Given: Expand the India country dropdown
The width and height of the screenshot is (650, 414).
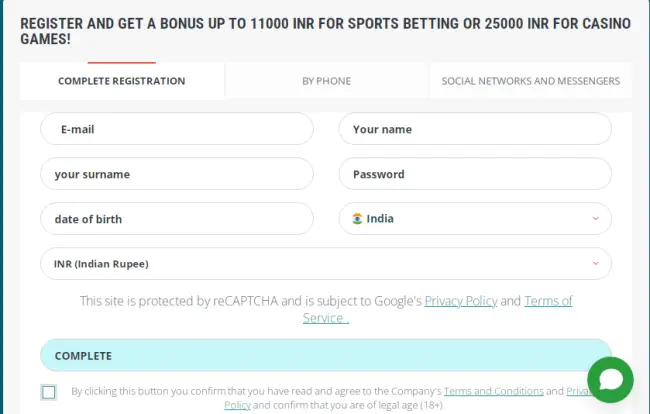Looking at the screenshot, I should (474, 219).
